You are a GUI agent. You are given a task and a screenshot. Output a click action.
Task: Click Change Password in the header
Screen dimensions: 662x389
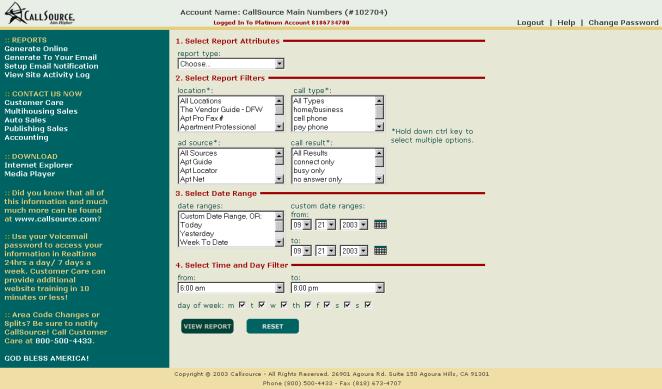[623, 22]
